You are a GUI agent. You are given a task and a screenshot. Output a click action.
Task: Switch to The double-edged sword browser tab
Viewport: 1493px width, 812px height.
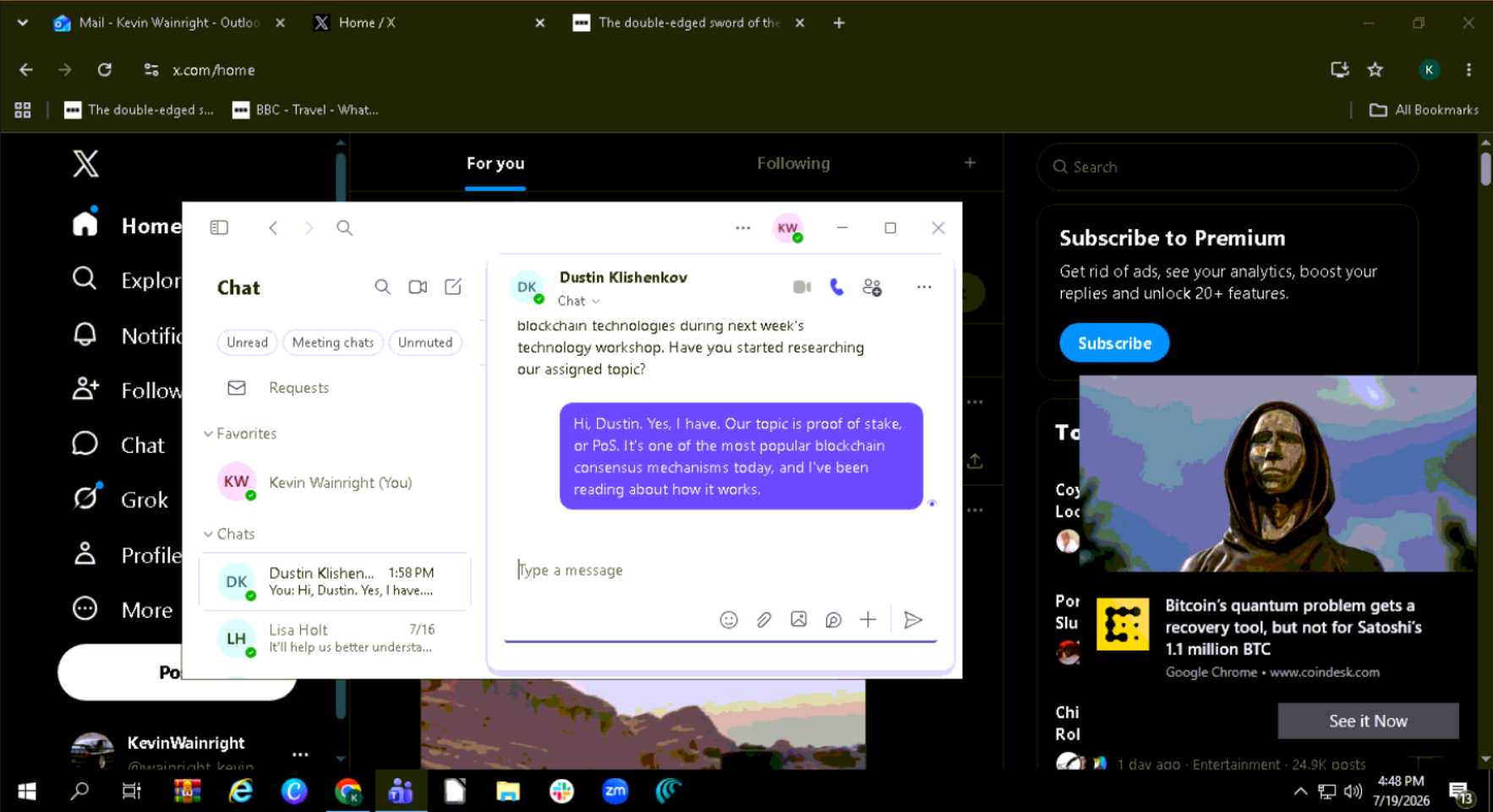pos(688,23)
